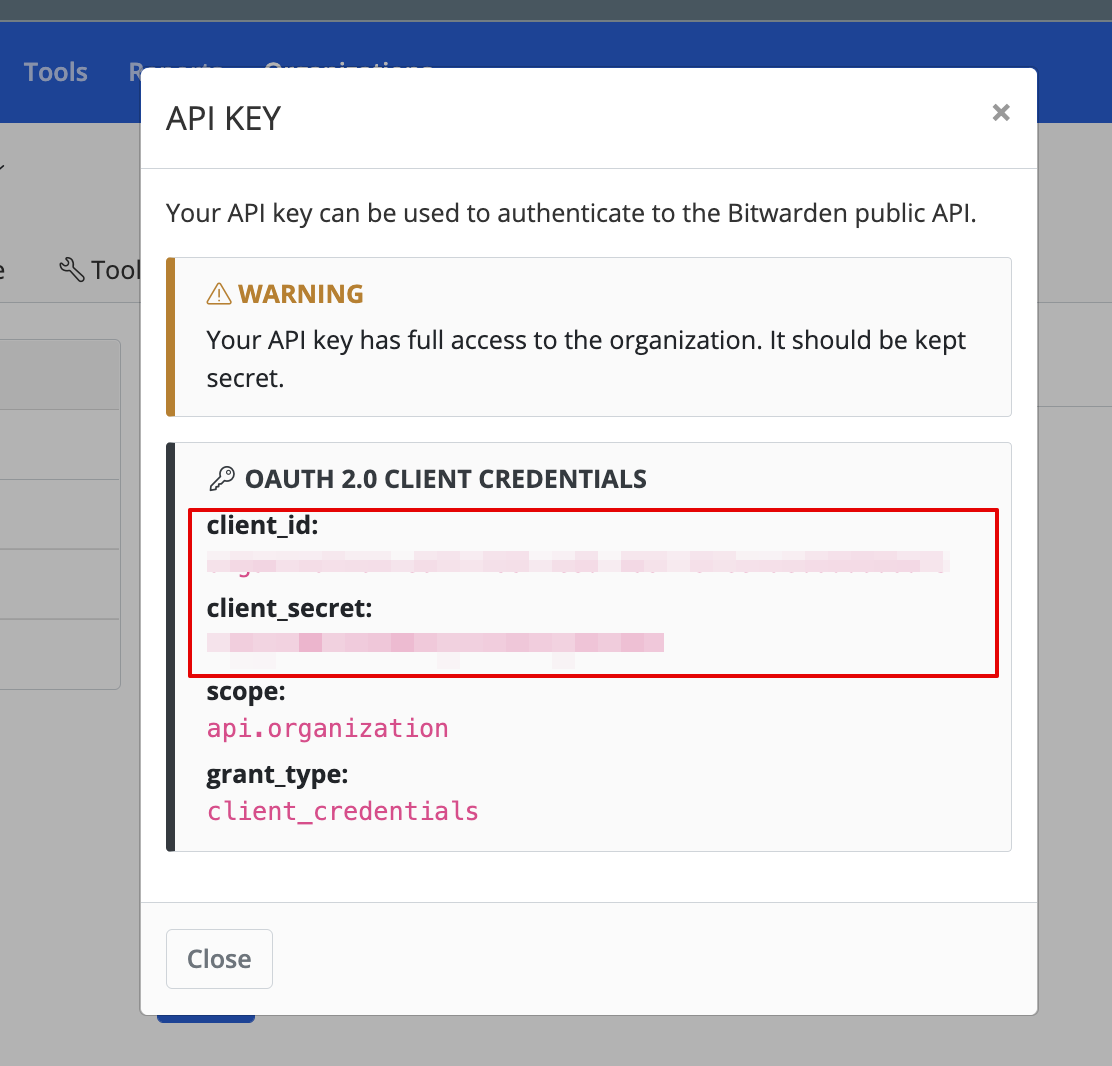Click the Bitwarden public API description text
The height and width of the screenshot is (1066, 1112).
tap(569, 213)
